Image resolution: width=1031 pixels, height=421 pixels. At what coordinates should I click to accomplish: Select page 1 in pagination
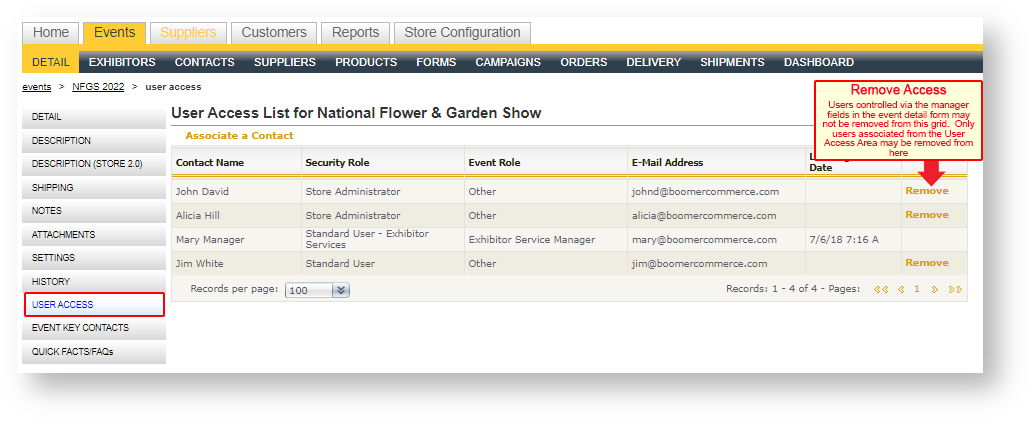point(916,289)
